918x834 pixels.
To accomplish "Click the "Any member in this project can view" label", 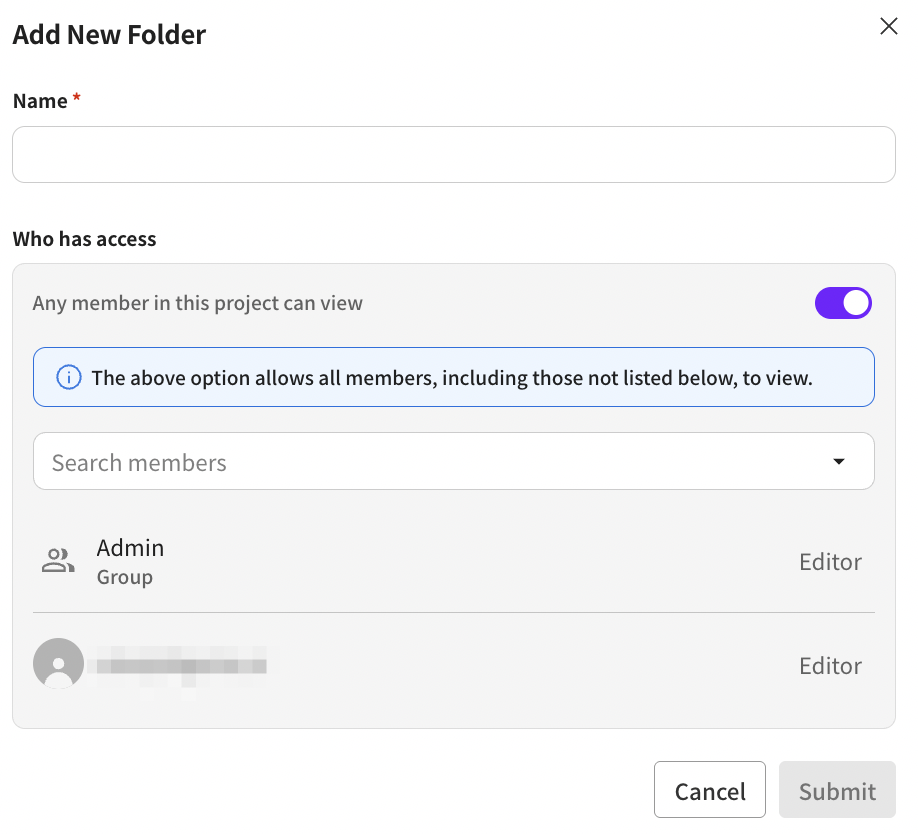I will (x=198, y=303).
